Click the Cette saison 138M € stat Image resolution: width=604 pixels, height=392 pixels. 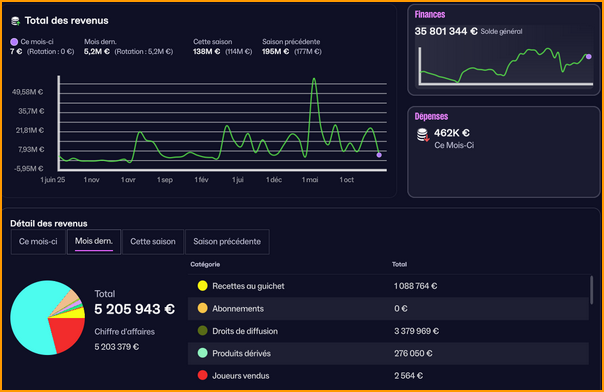tap(206, 52)
